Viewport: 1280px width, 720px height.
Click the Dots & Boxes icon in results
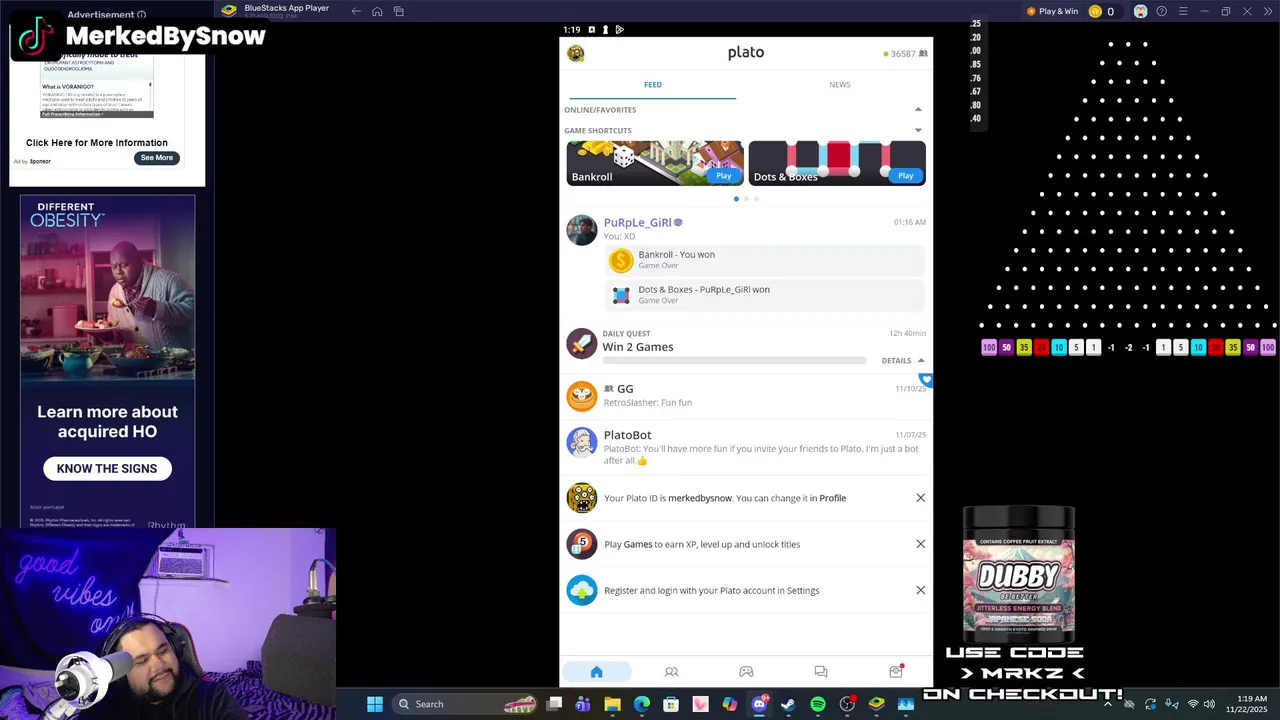click(x=621, y=295)
